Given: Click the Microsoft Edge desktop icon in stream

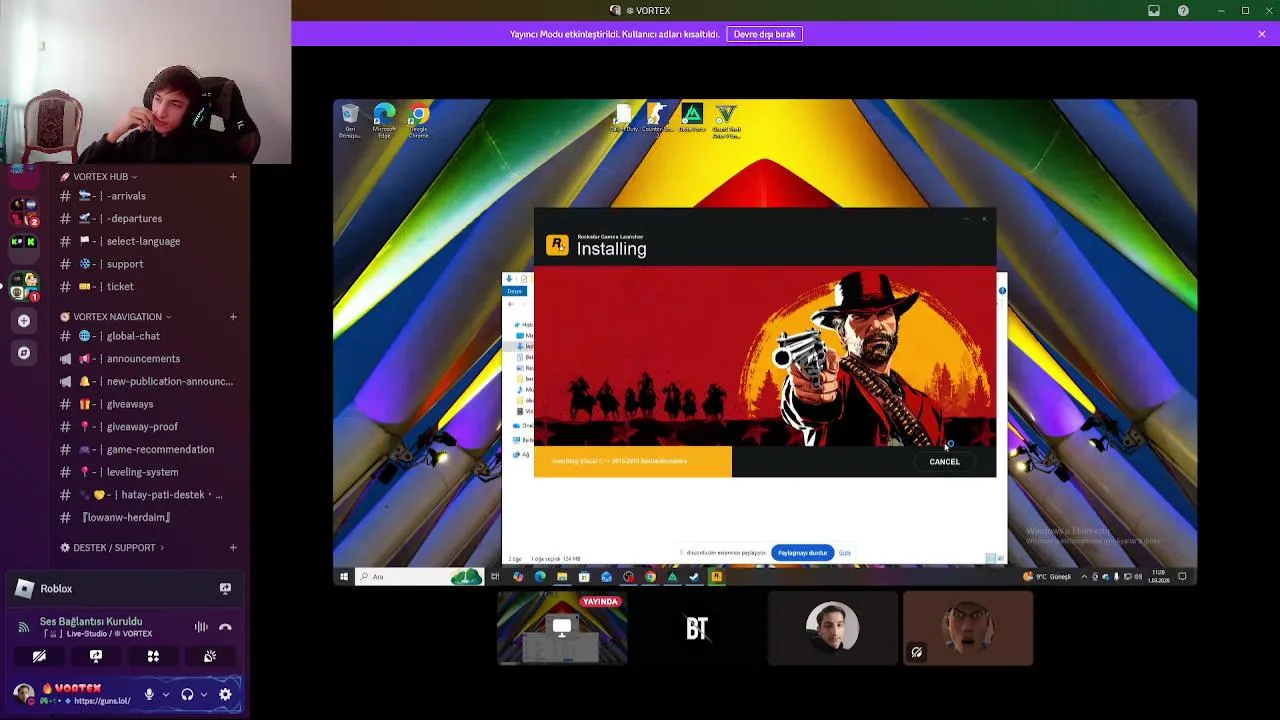Looking at the screenshot, I should [384, 121].
